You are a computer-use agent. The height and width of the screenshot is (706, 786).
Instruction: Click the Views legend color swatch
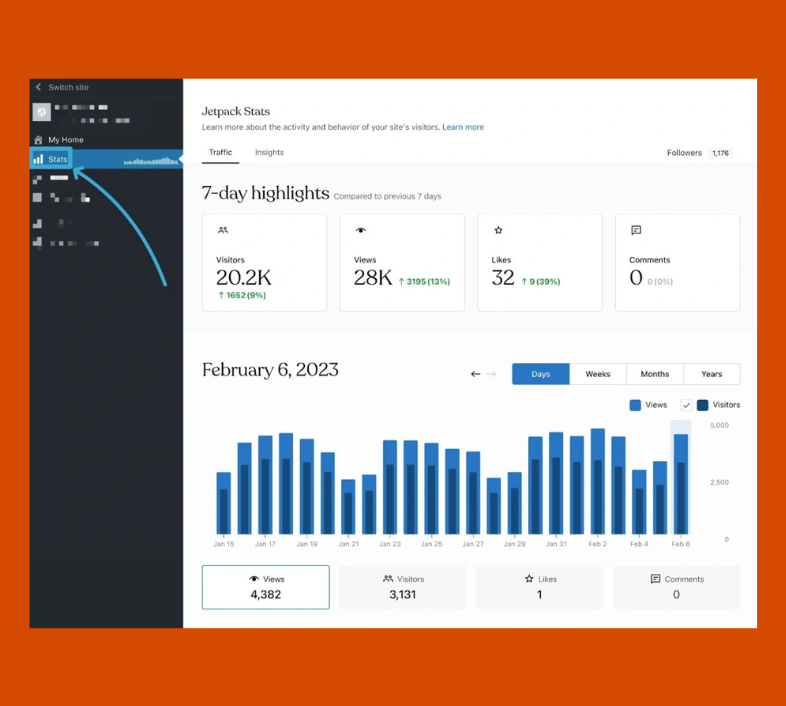(x=635, y=405)
